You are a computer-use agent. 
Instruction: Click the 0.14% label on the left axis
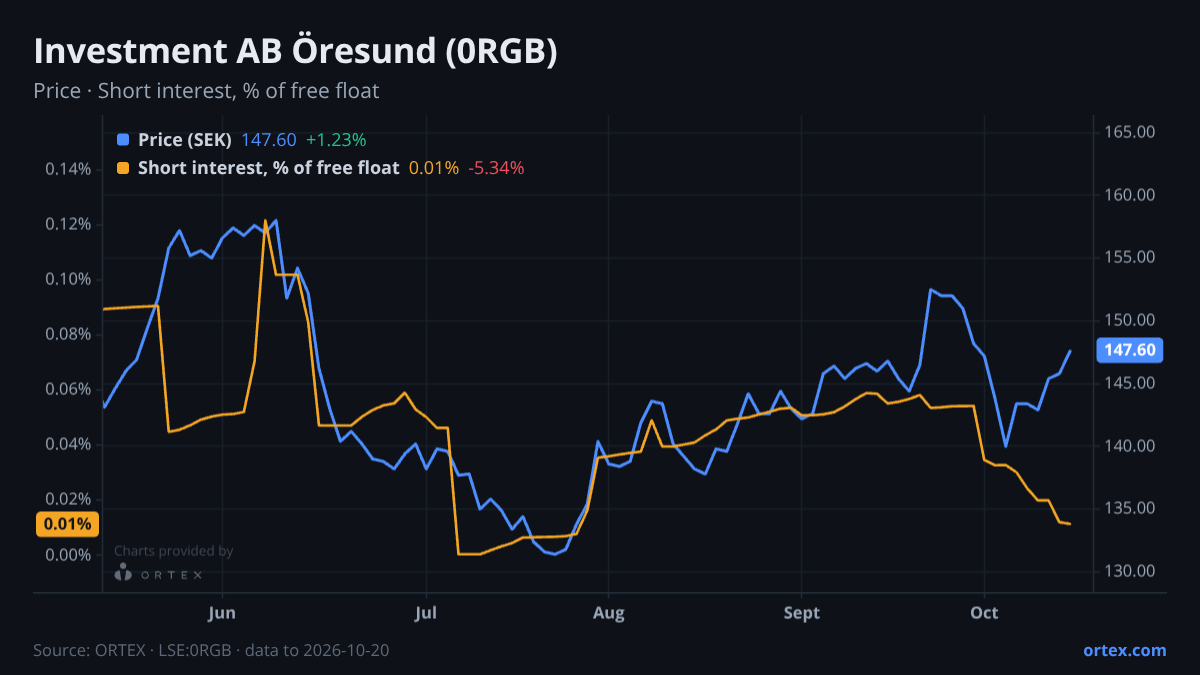(68, 169)
